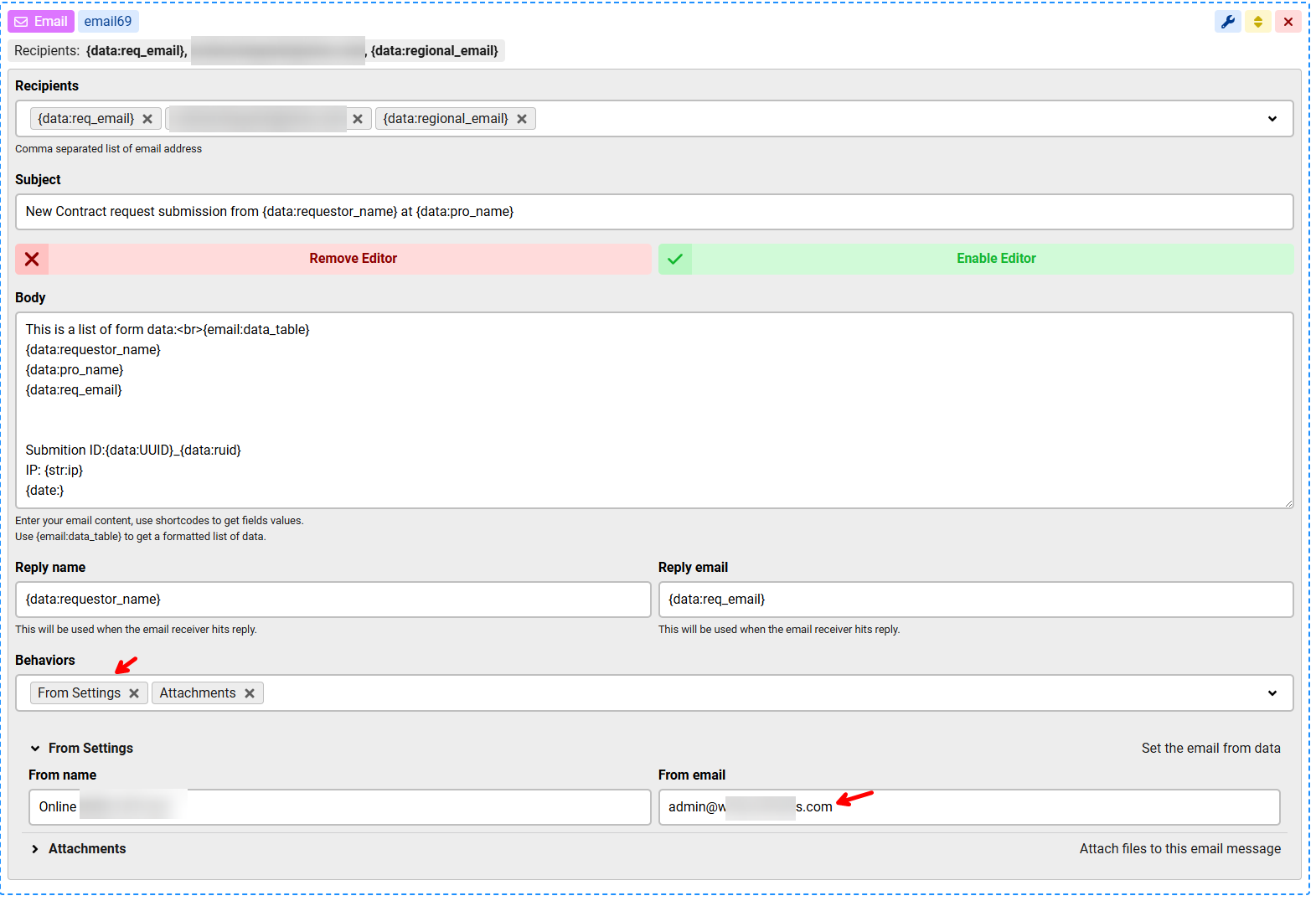Click the Recipients summary line at top

point(256,51)
